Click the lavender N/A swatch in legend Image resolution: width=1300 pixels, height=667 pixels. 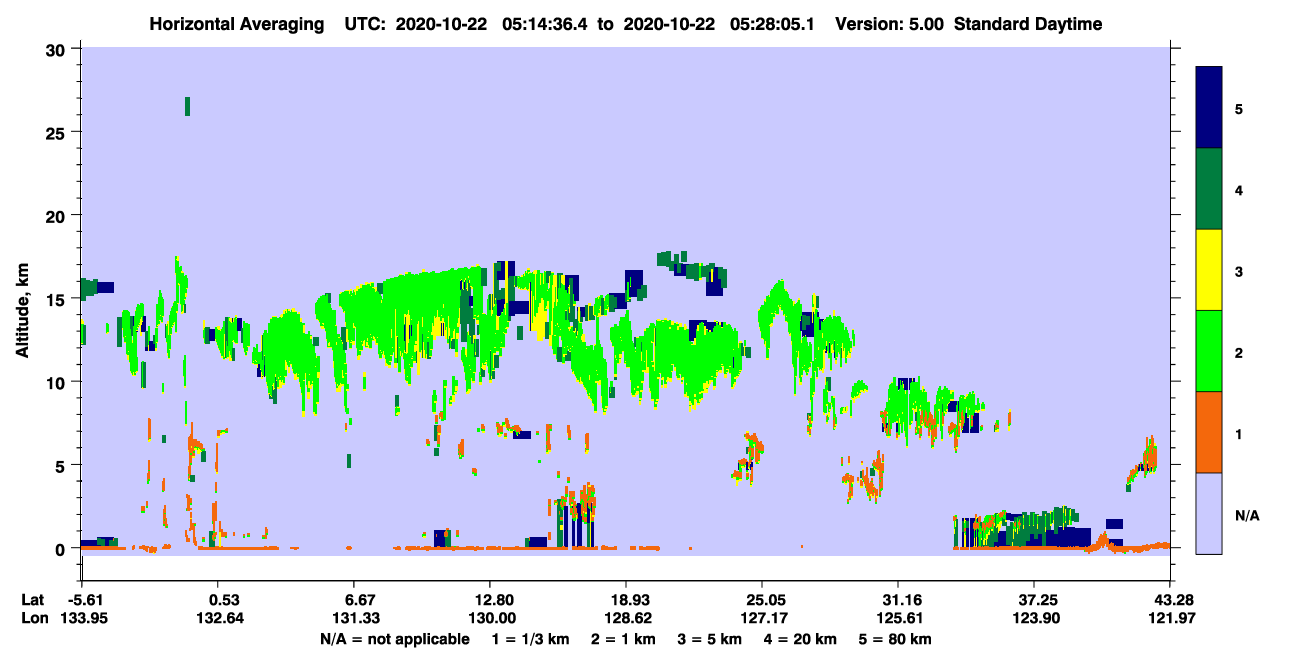click(1209, 513)
